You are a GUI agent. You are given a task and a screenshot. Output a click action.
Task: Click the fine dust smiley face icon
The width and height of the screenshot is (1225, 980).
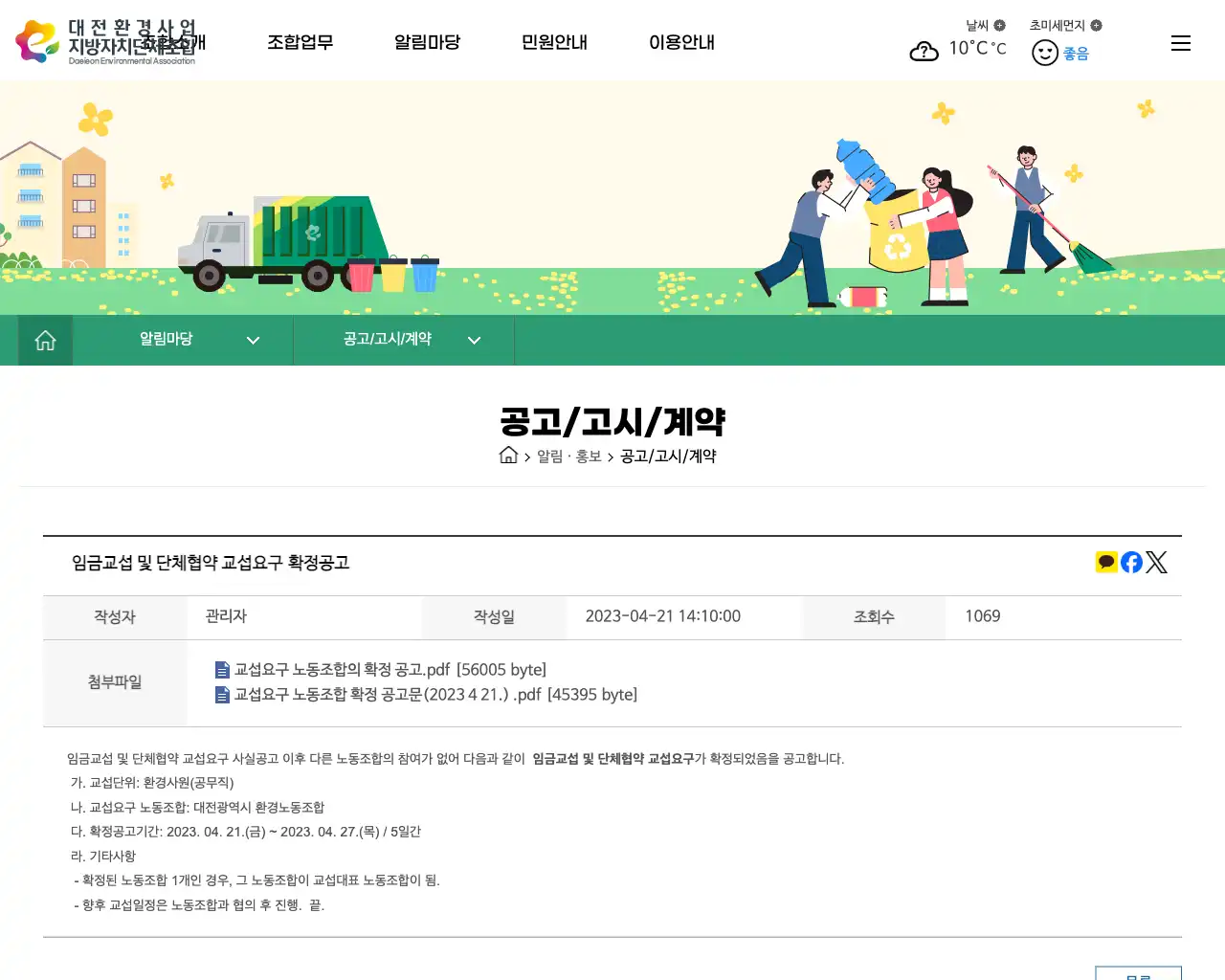pos(1043,53)
